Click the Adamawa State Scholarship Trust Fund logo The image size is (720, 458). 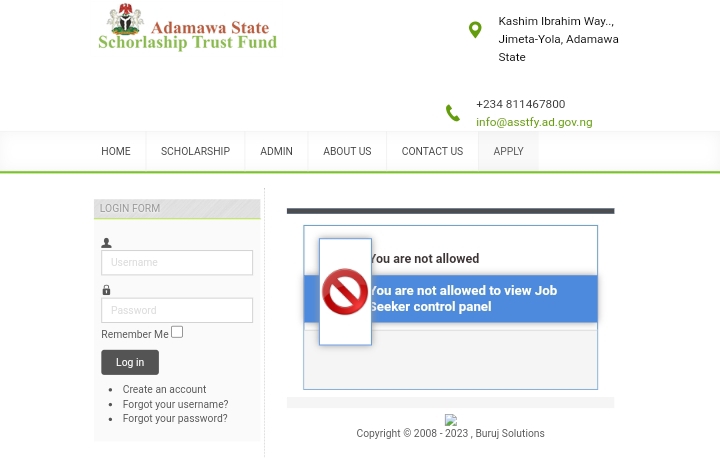(187, 27)
